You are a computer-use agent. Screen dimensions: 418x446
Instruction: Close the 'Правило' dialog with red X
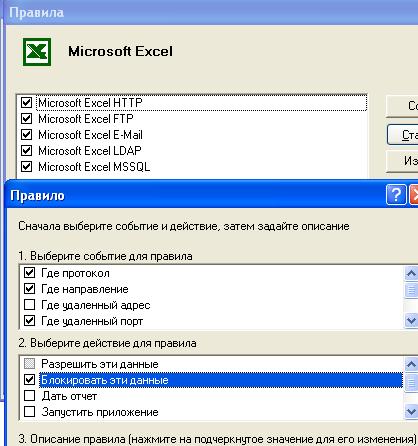point(413,194)
